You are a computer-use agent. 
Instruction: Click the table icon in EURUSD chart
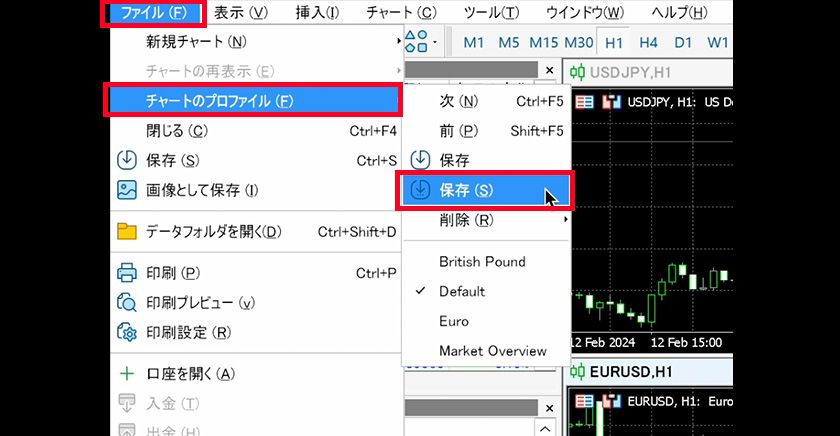pos(584,401)
